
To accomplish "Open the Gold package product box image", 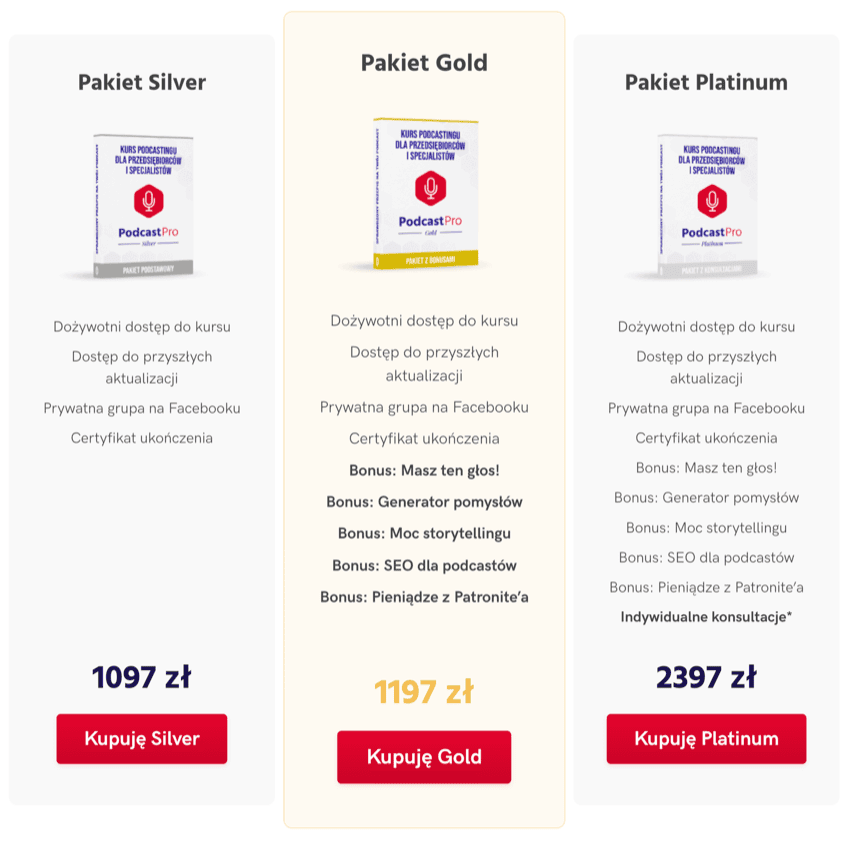I will [x=425, y=194].
